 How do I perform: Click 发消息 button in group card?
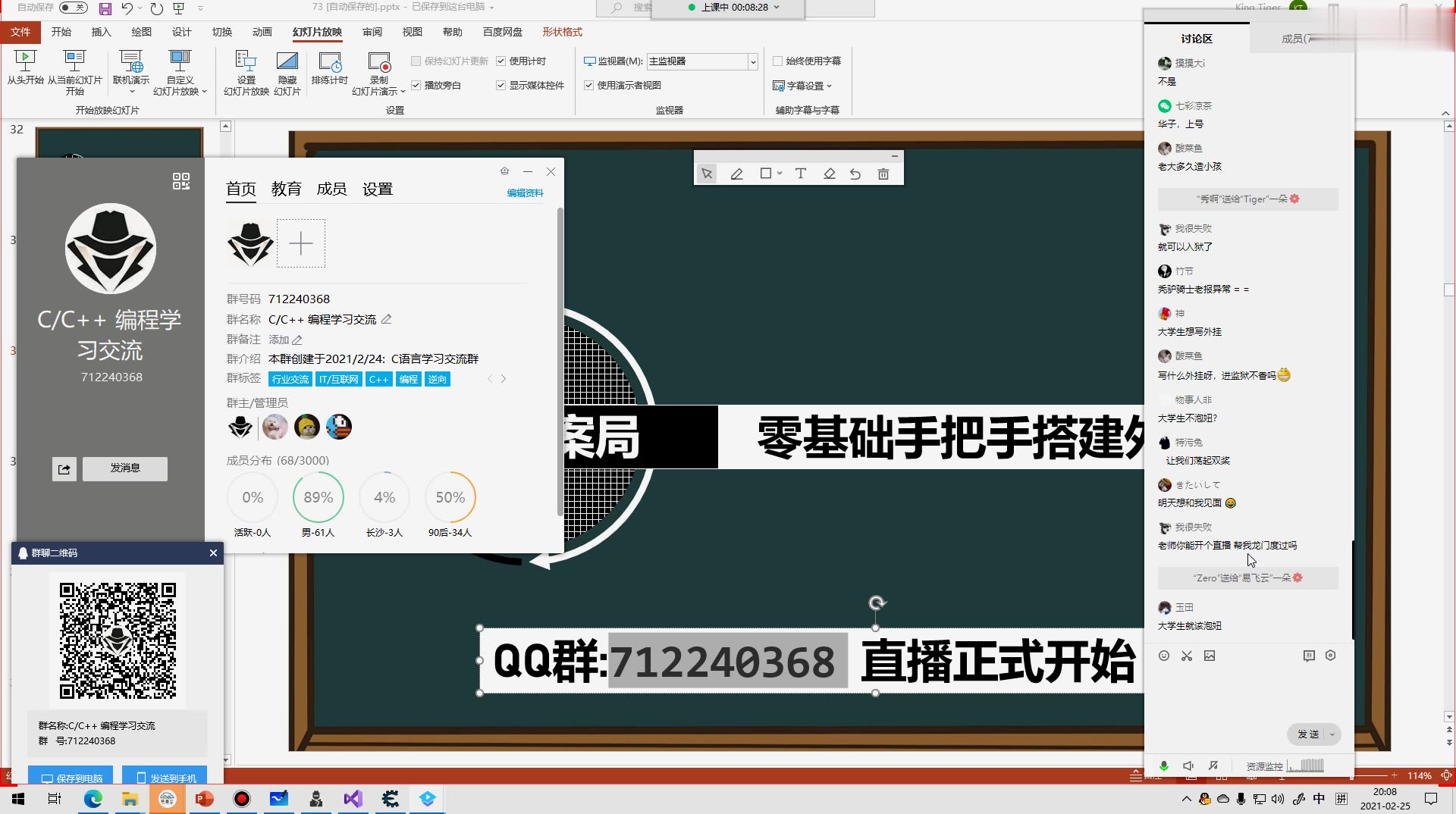pos(125,468)
